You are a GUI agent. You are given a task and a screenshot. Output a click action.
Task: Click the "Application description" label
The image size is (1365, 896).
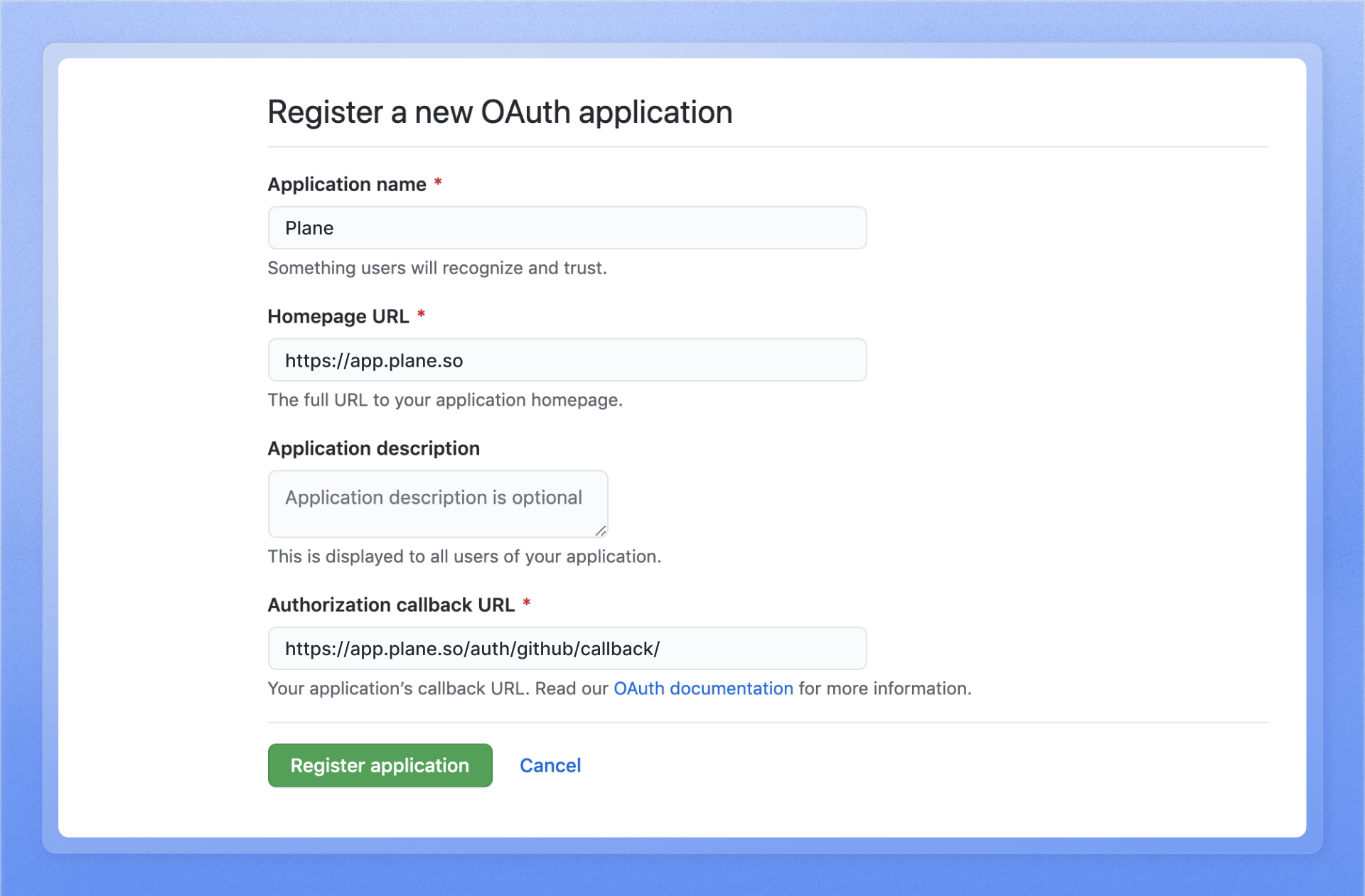coord(373,449)
